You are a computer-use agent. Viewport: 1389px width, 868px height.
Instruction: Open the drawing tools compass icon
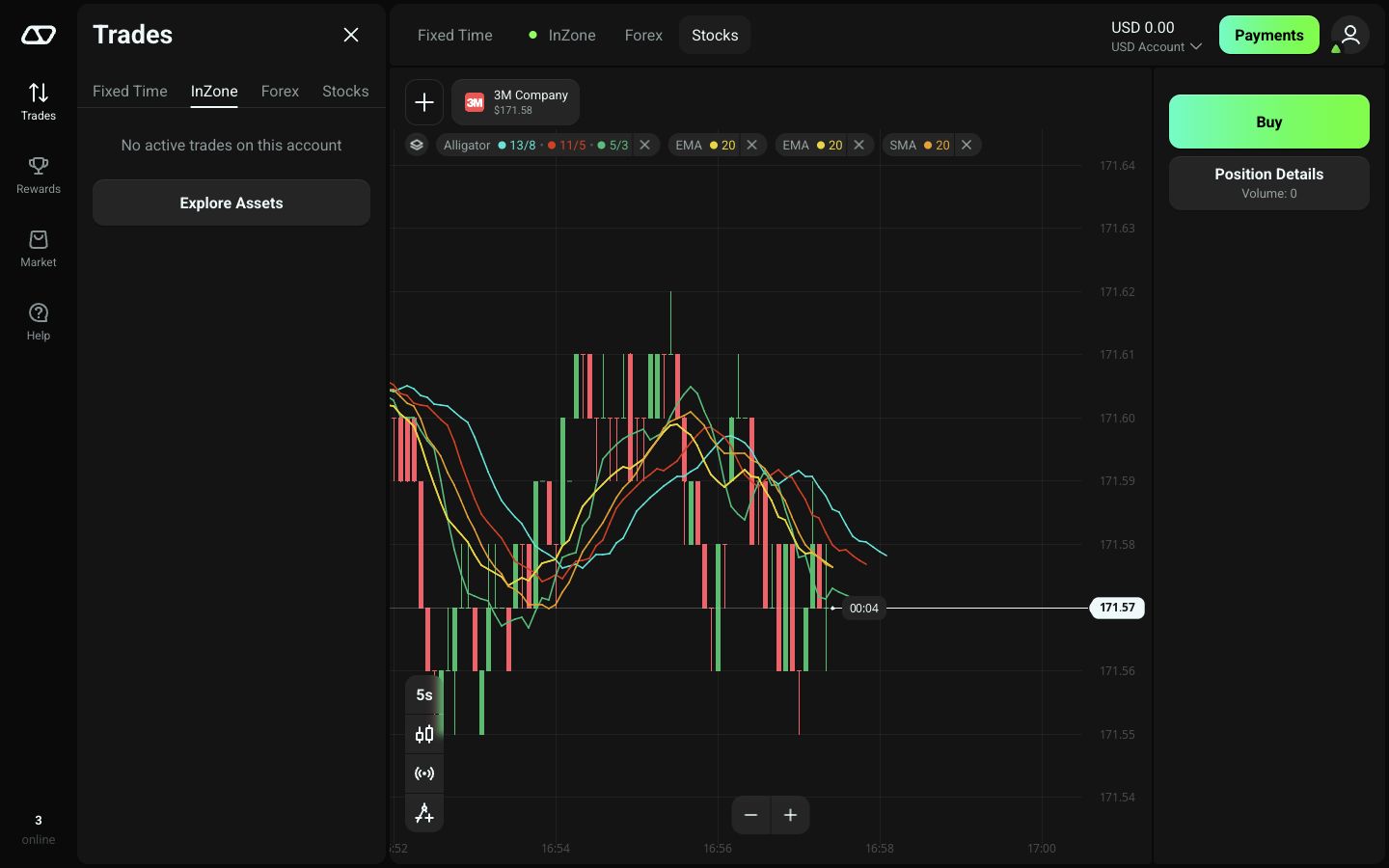[x=424, y=813]
